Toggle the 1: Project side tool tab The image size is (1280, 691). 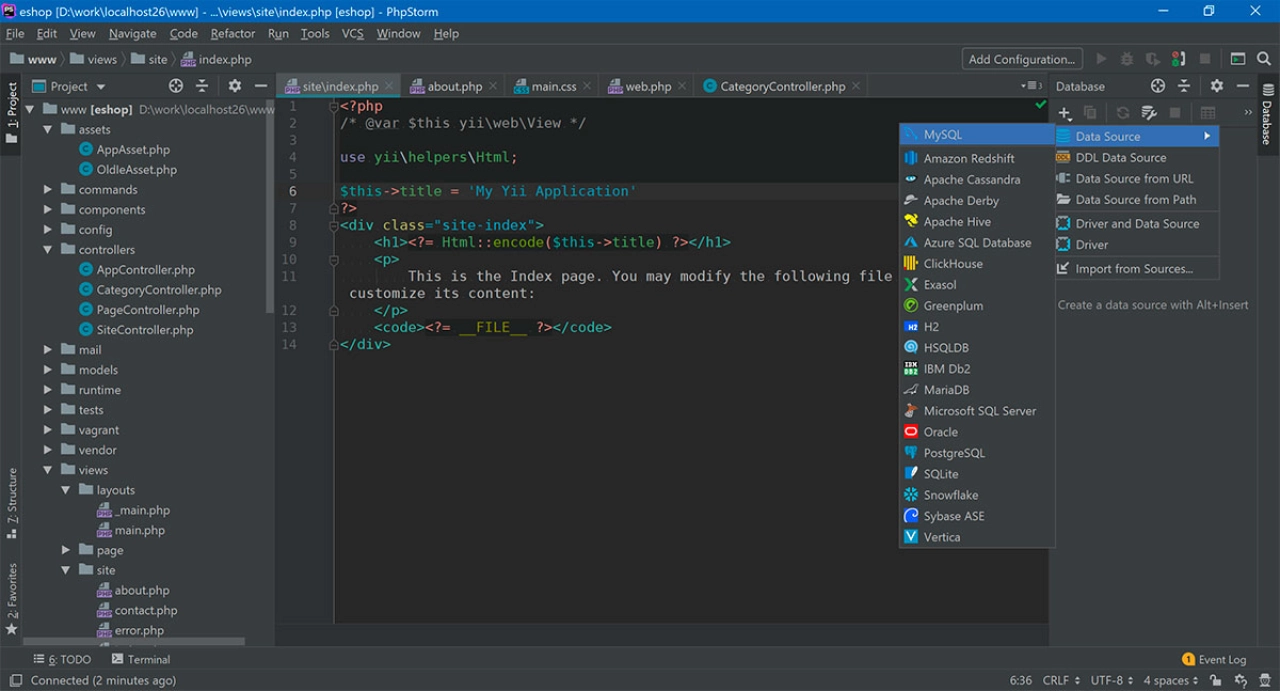[12, 113]
